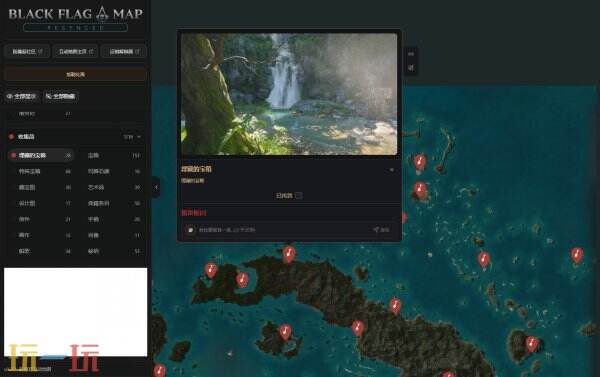Click the small icon right of the popup title
The image size is (600, 377).
coord(391,170)
